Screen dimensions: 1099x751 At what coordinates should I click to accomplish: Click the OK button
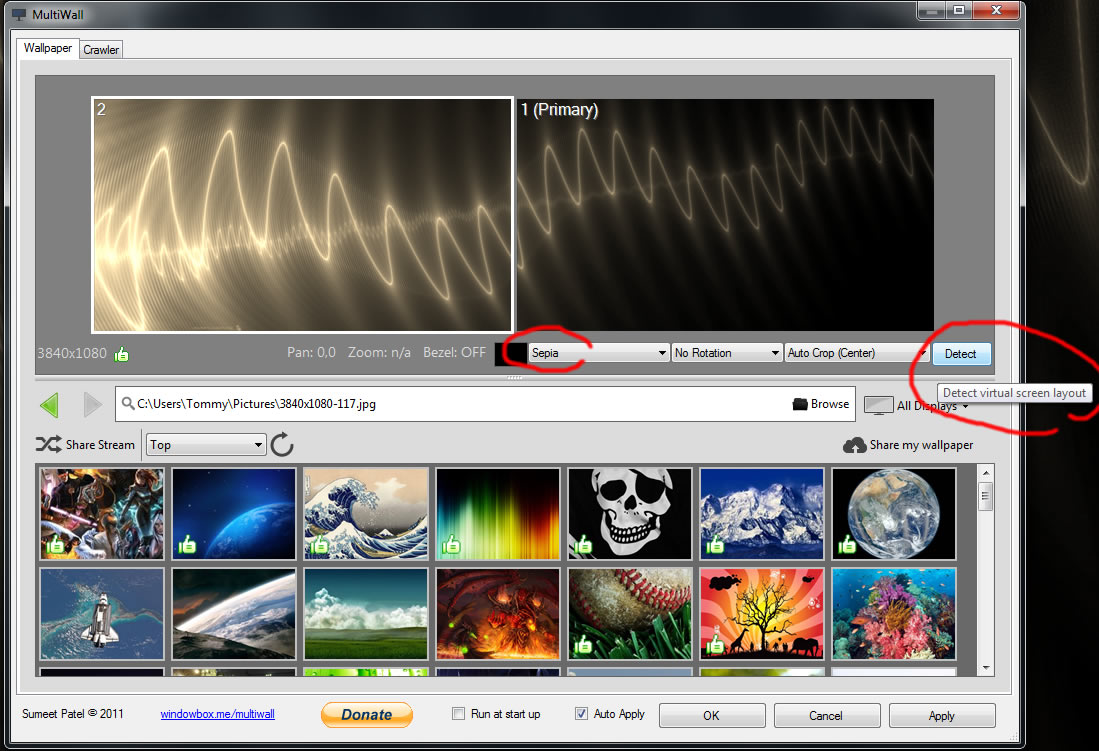(x=711, y=715)
